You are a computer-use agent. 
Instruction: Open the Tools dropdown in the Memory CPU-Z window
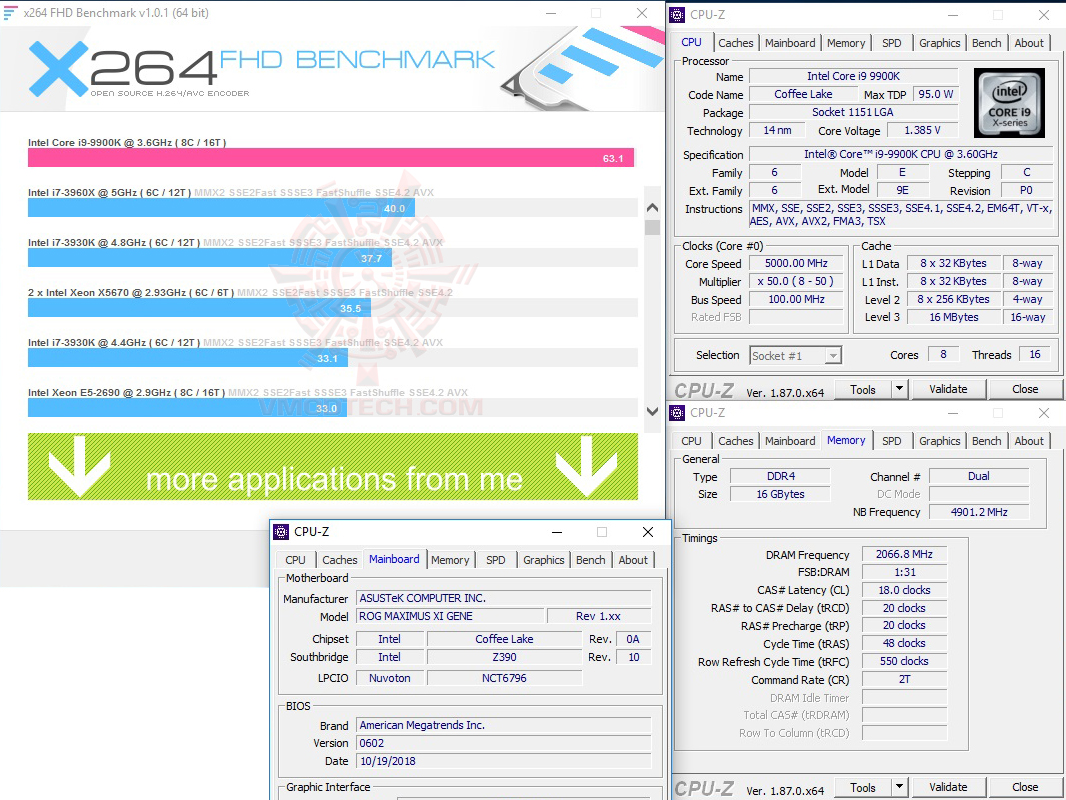(897, 787)
